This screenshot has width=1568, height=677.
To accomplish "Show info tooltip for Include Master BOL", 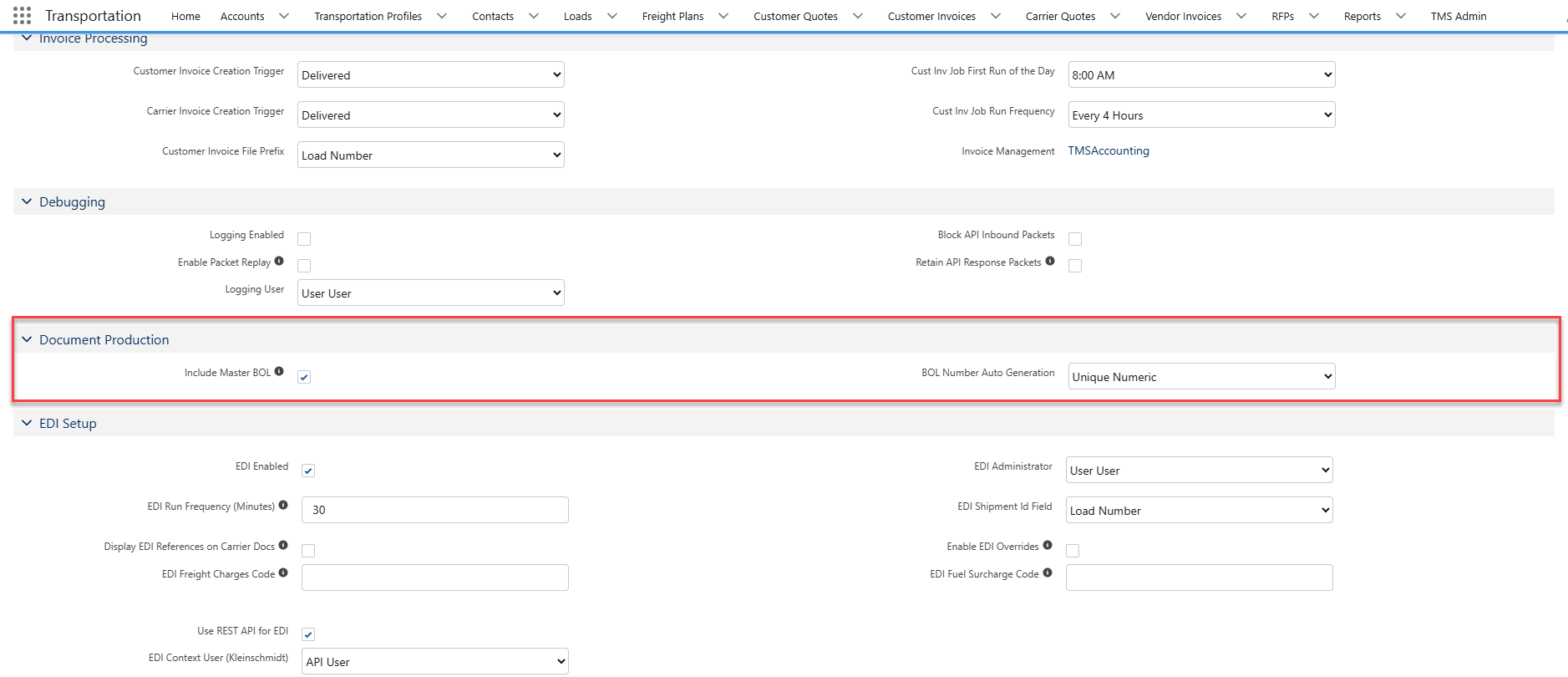I will tap(279, 372).
